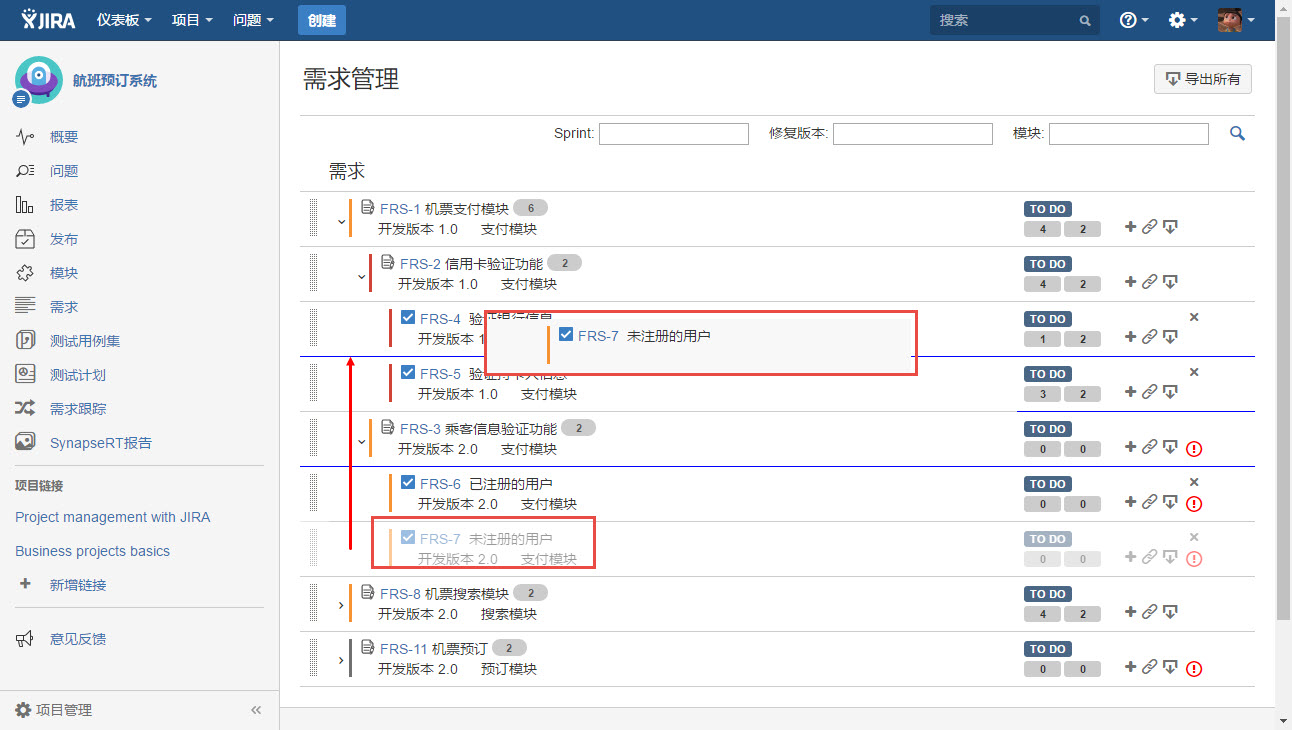Click the 模块 filter input field

pyautogui.click(x=1129, y=133)
